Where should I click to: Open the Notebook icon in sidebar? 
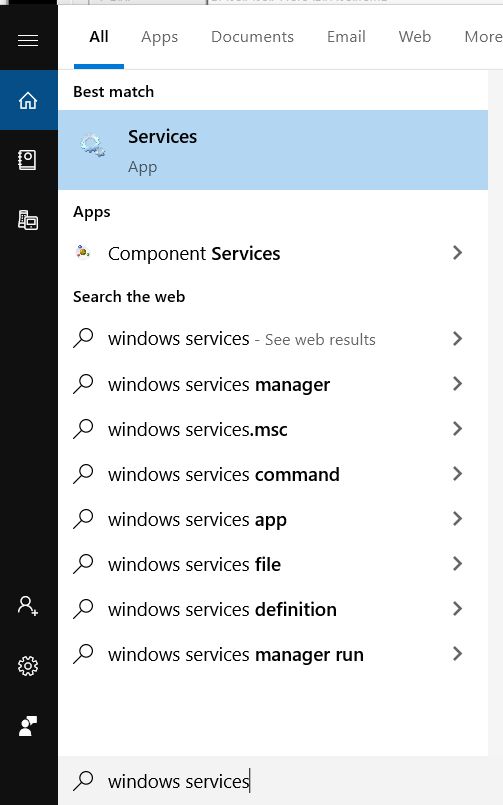[28, 160]
